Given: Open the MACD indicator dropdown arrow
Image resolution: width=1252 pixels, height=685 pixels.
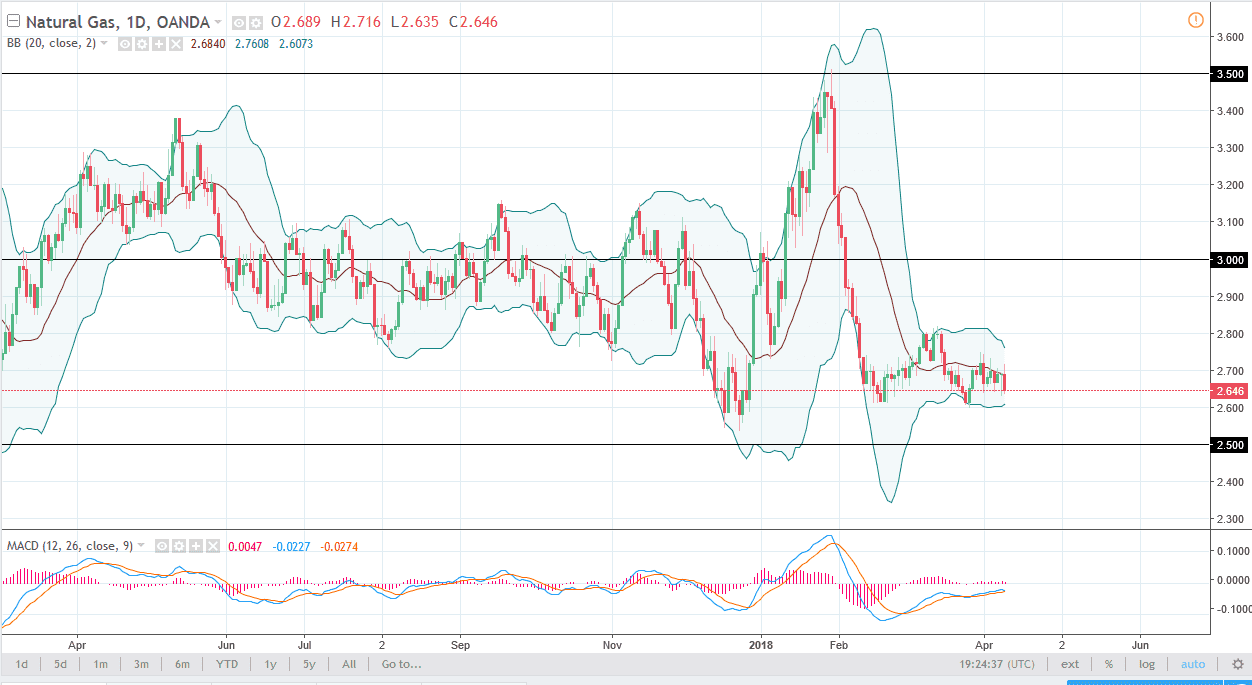Looking at the screenshot, I should (140, 545).
